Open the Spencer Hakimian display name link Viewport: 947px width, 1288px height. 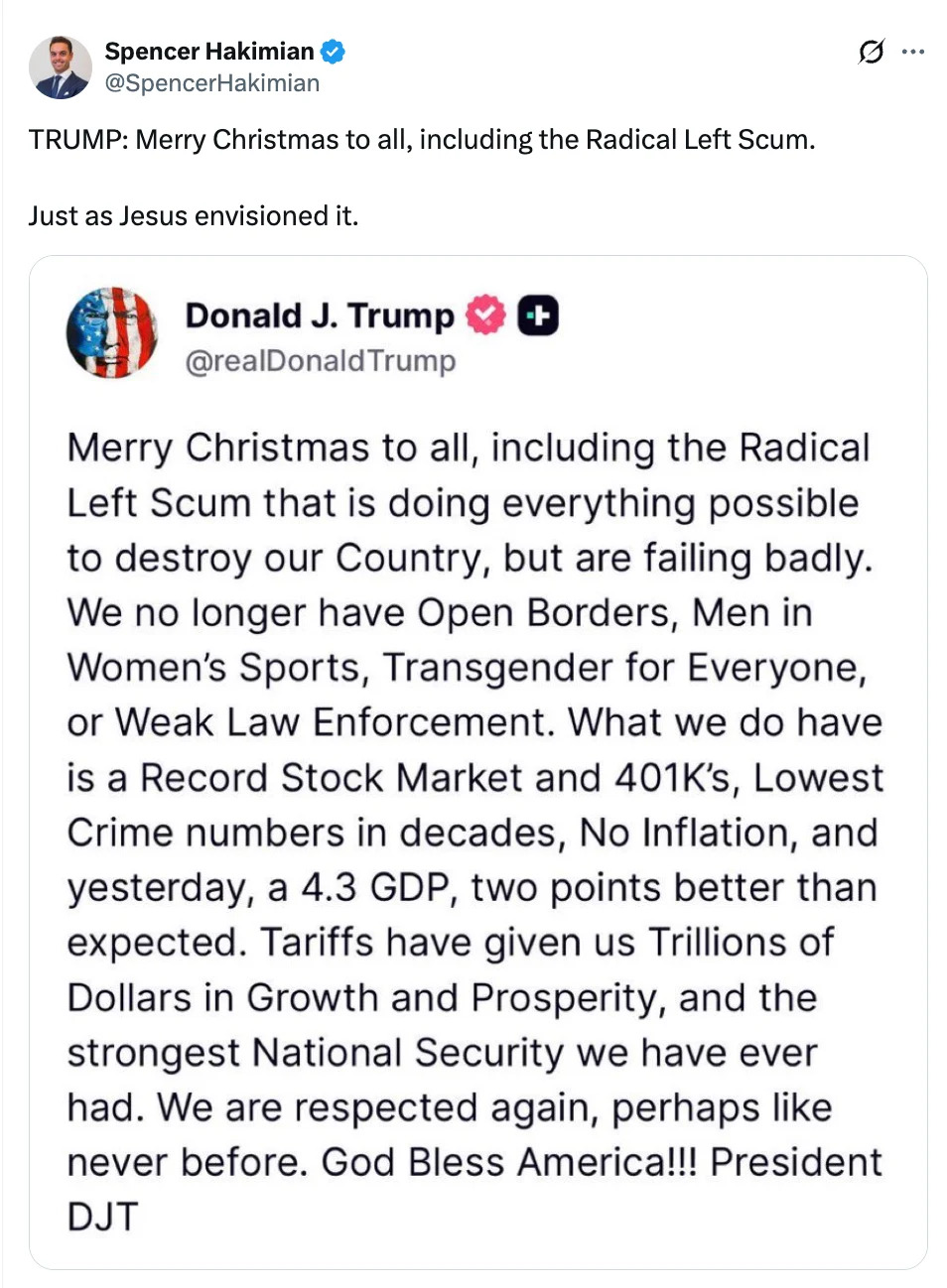pos(208,52)
